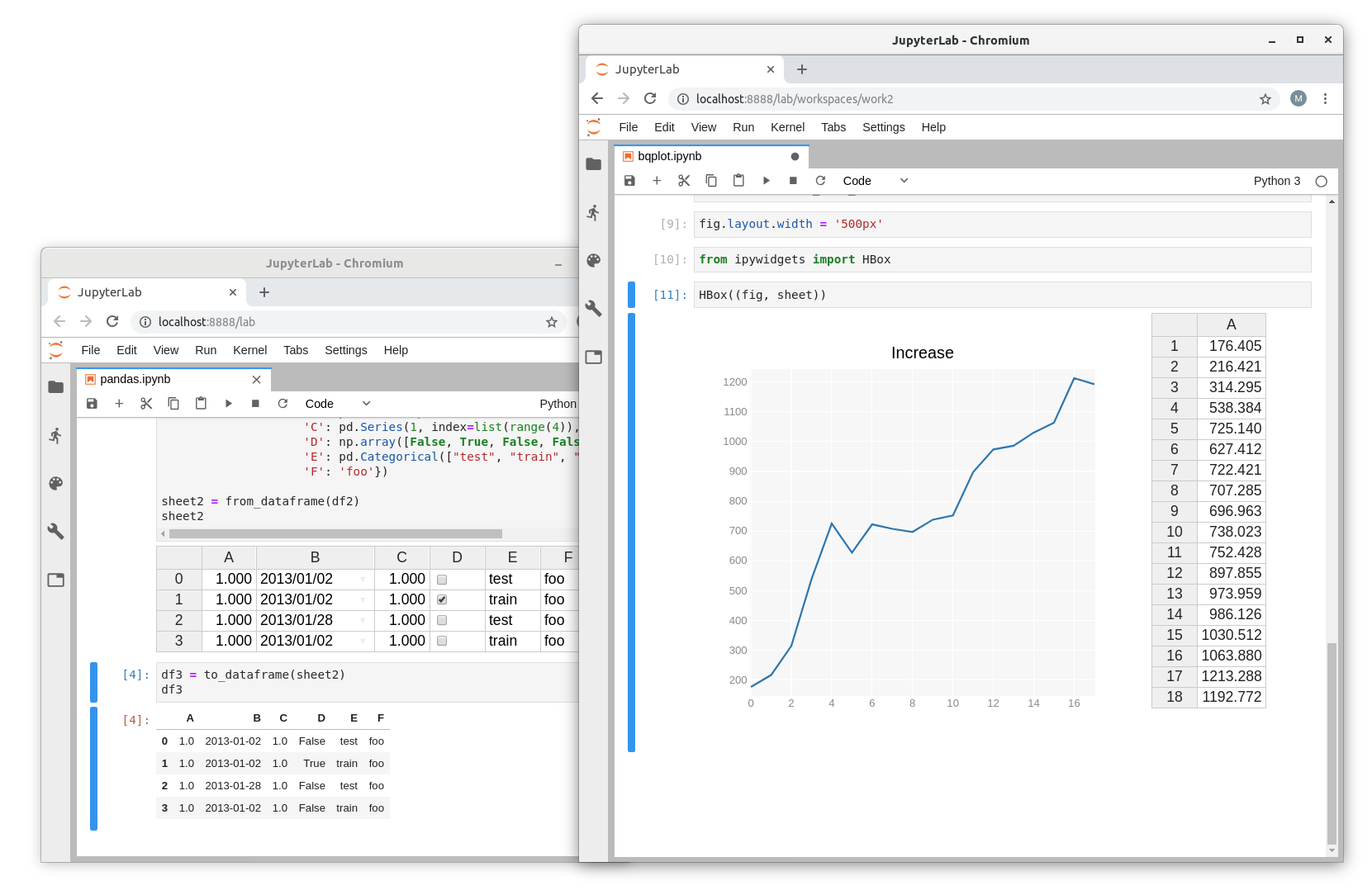
Task: Open the date dropdown in cell B0 of sheet2
Action: pyautogui.click(x=363, y=579)
